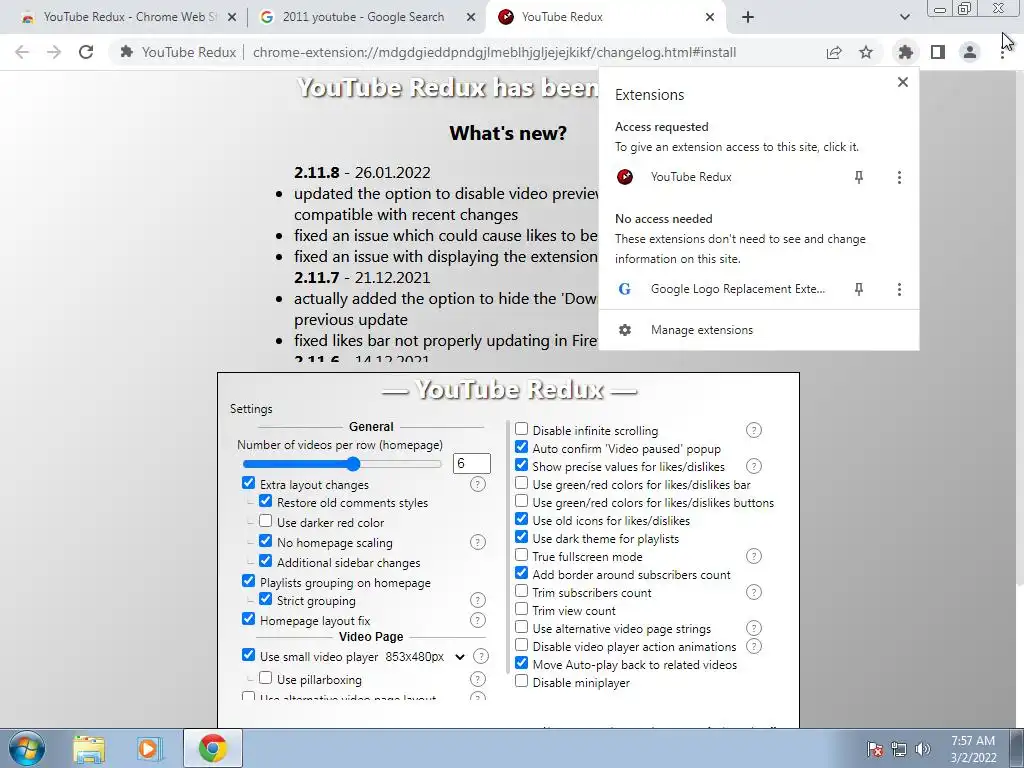
Task: Open the Chrome profile avatar
Action: (x=970, y=52)
